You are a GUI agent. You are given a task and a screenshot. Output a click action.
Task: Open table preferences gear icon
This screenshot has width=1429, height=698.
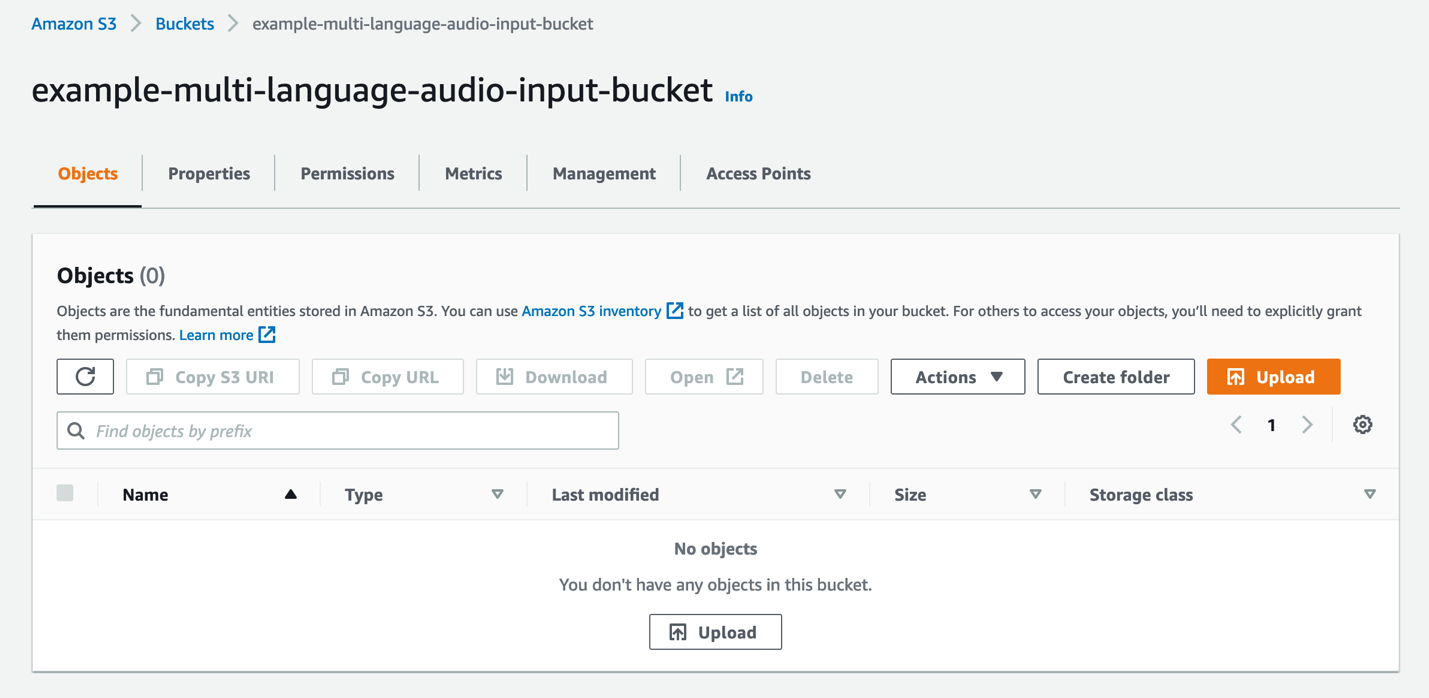[x=1362, y=425]
